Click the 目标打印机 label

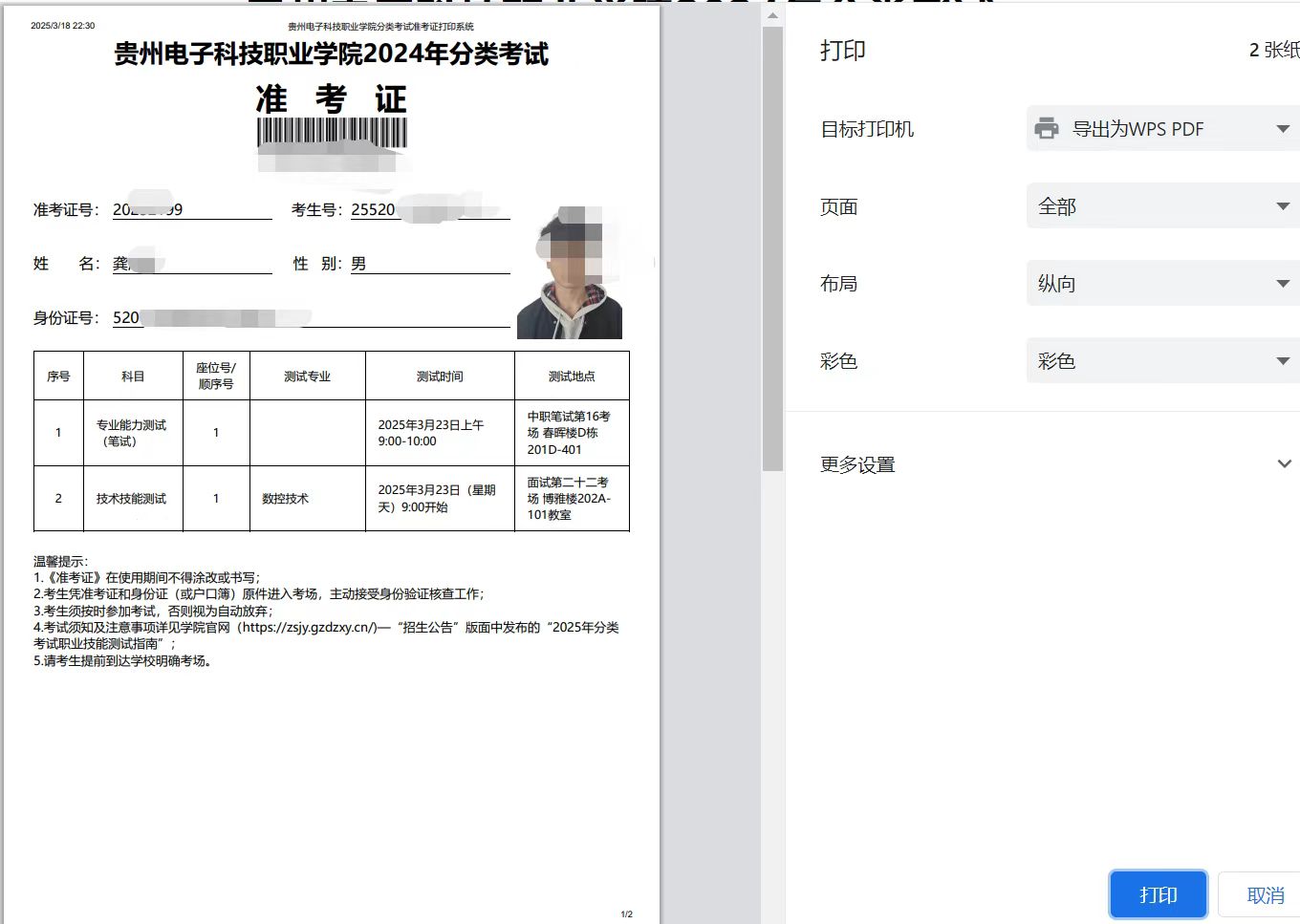pyautogui.click(x=867, y=129)
